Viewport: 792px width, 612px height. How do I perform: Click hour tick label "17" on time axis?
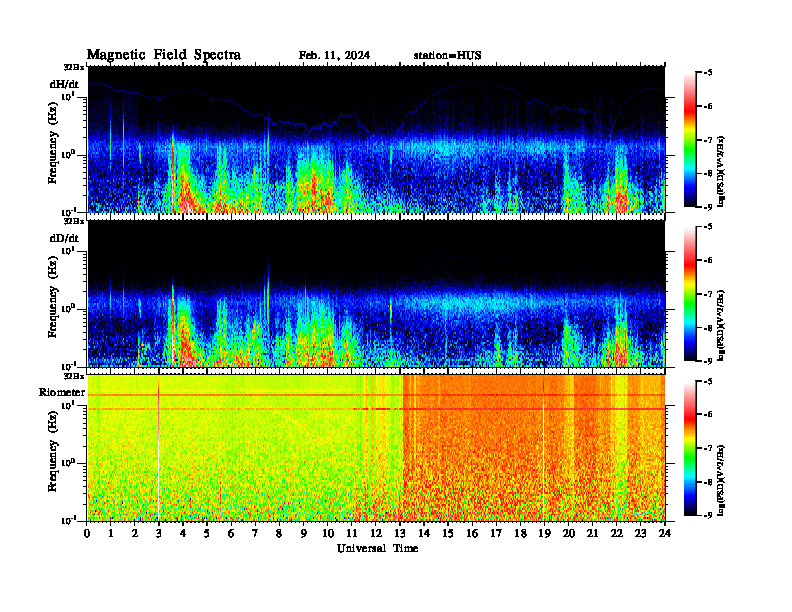pos(496,534)
